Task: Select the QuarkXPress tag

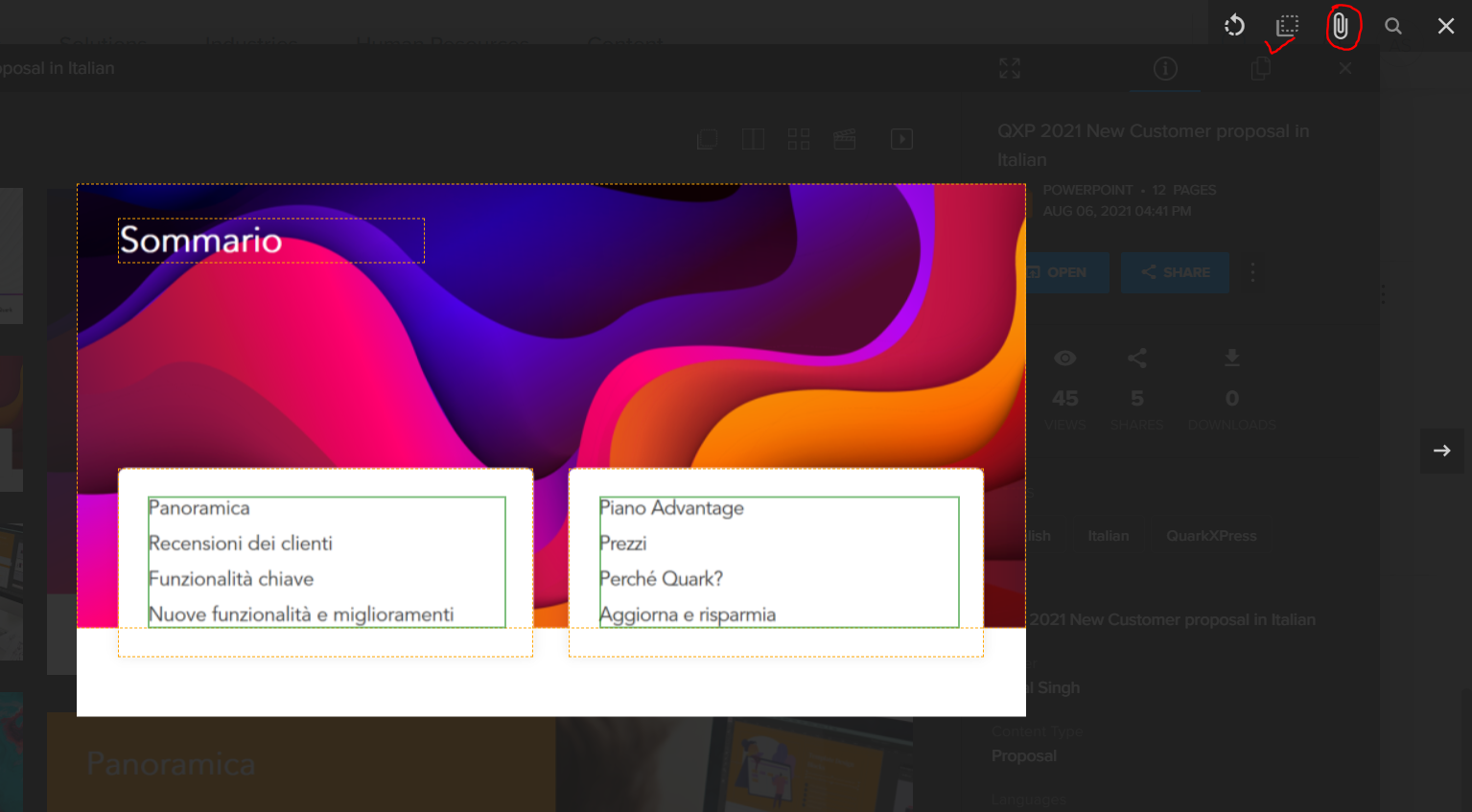Action: 1211,536
